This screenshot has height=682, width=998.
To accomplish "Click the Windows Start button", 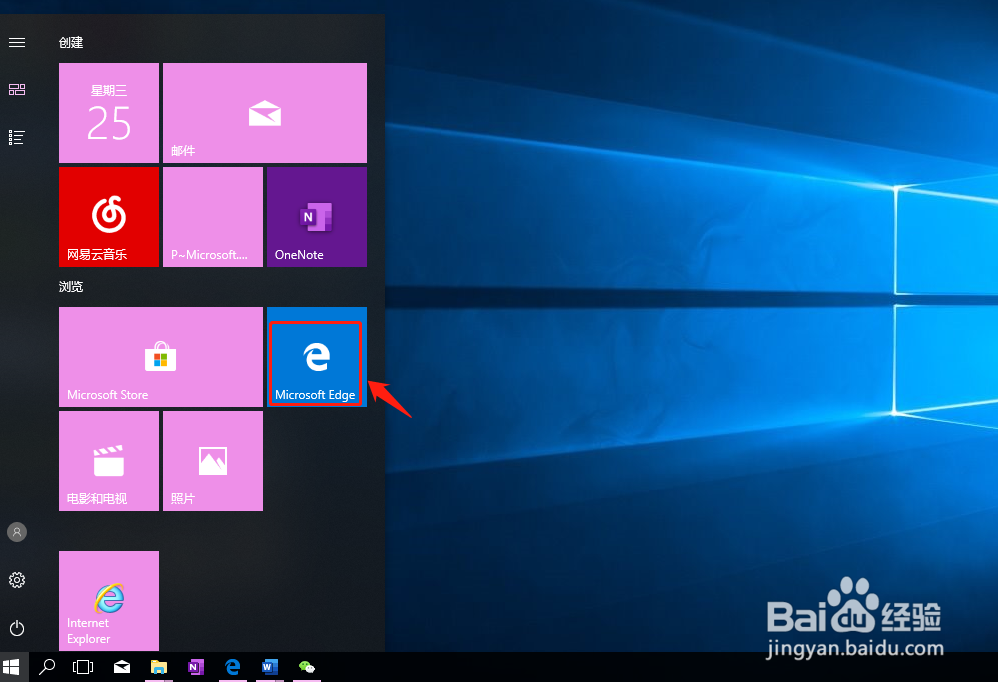I will click(11, 667).
